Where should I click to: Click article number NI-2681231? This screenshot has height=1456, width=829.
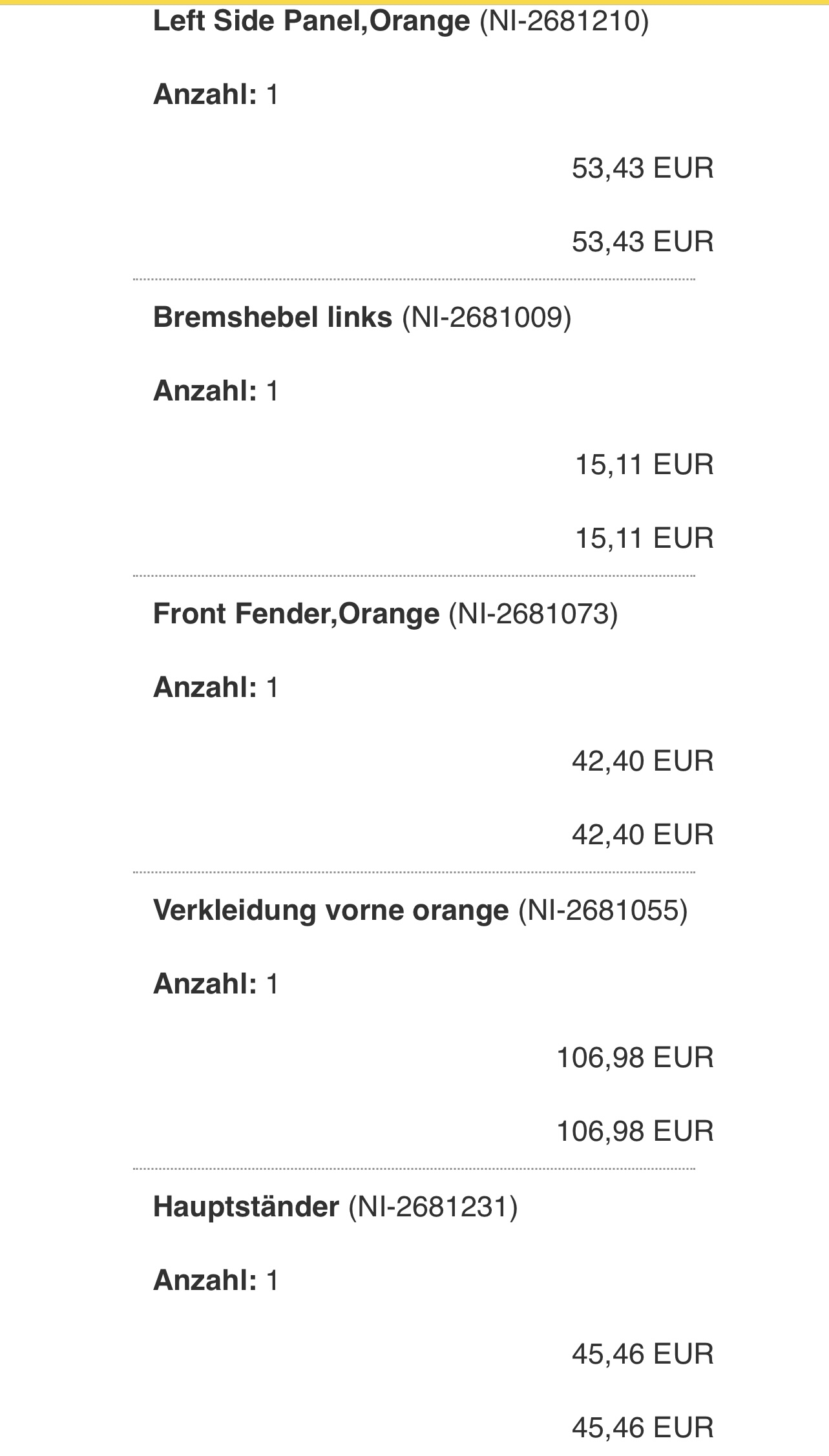(x=433, y=1207)
